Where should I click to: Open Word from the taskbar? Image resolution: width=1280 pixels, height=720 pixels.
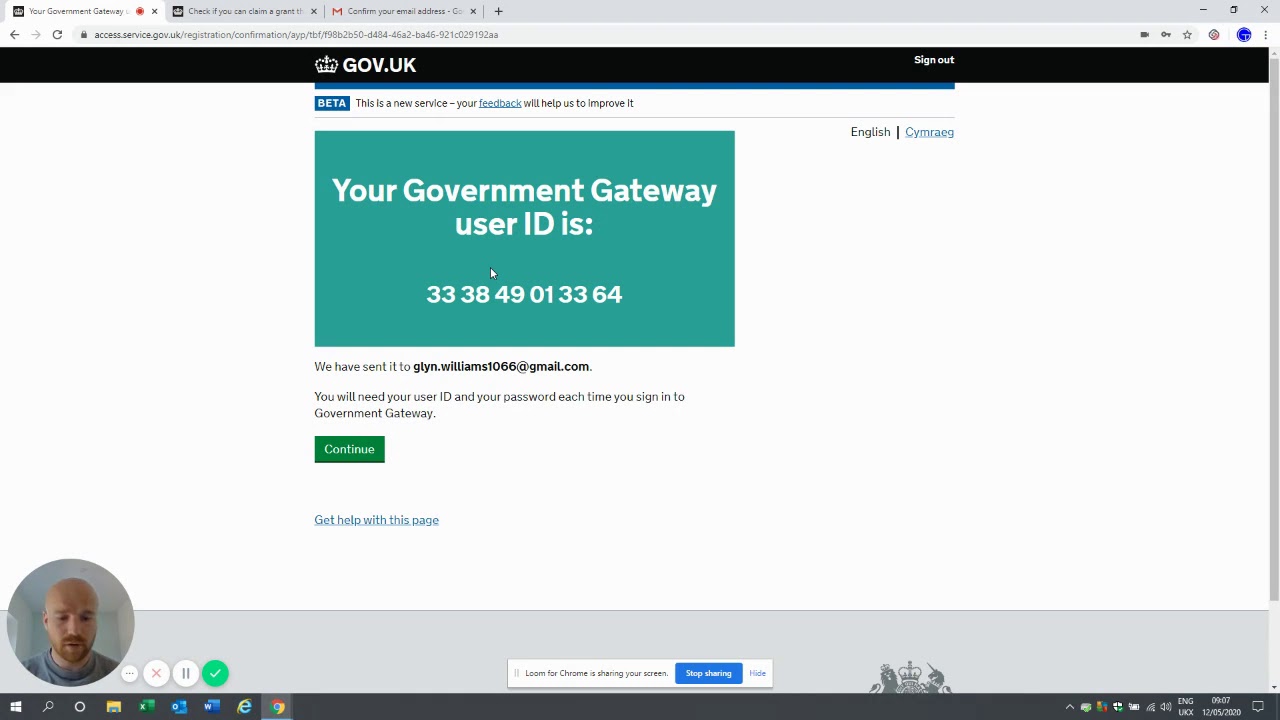pos(211,707)
